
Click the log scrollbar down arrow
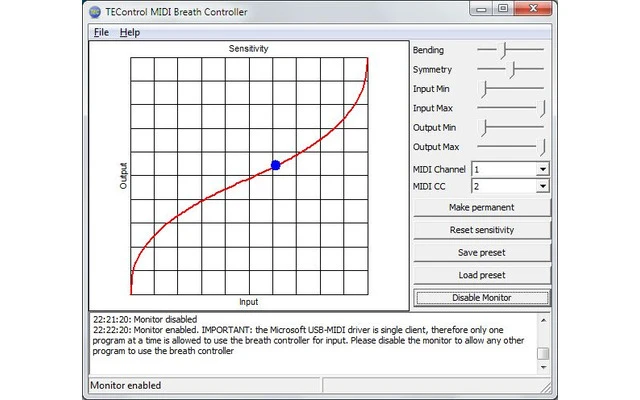[543, 367]
